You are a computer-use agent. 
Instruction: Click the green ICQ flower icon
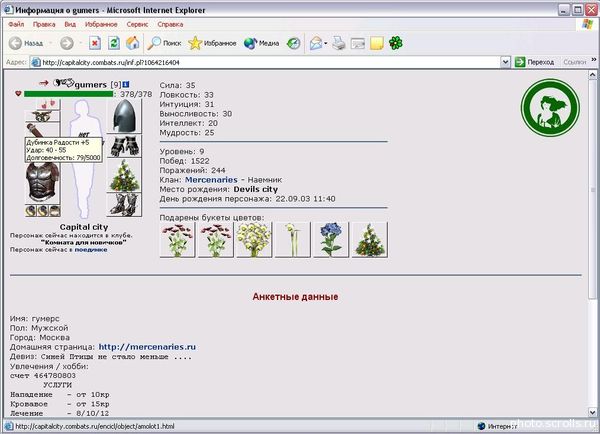pyautogui.click(x=396, y=43)
